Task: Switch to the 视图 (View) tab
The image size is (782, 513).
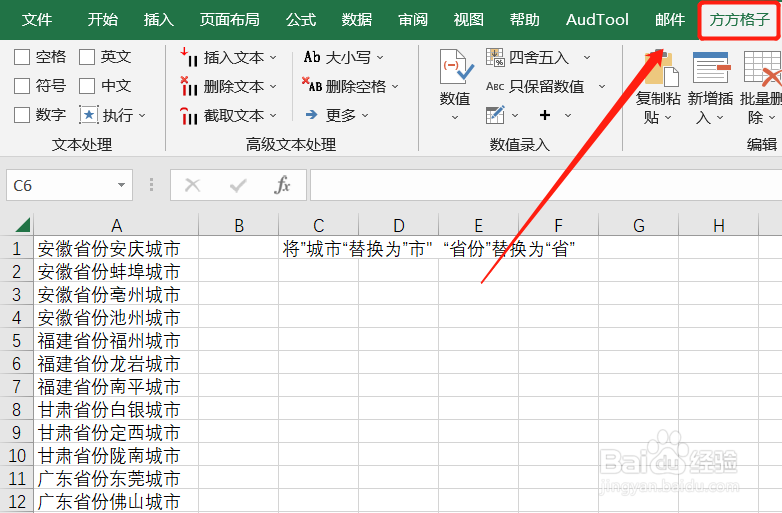Action: (469, 19)
